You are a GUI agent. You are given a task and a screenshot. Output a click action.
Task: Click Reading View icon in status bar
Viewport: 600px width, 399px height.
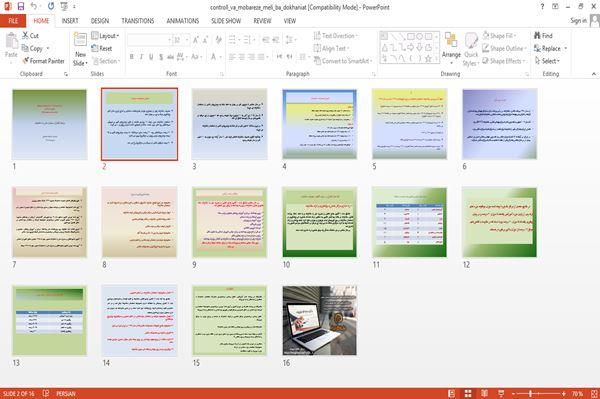click(x=484, y=393)
